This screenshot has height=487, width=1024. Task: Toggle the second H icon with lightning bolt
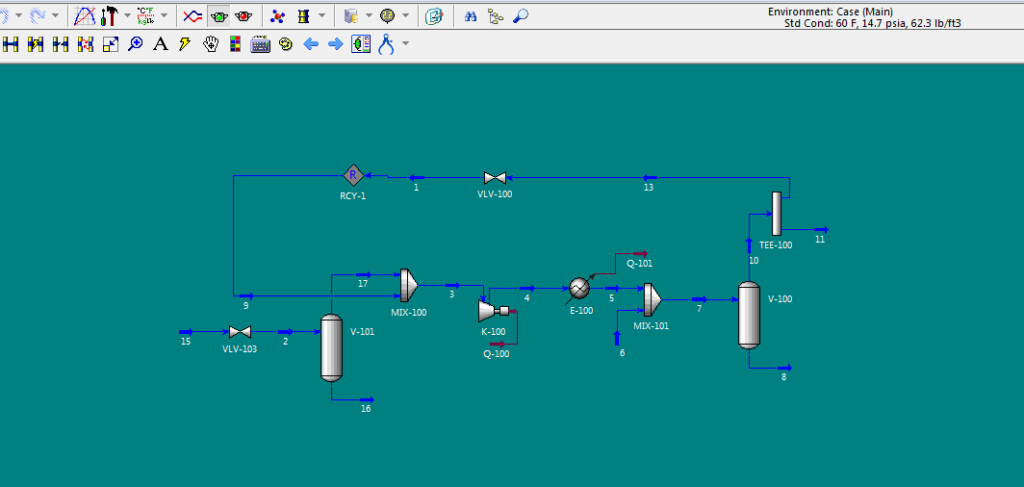coord(35,44)
